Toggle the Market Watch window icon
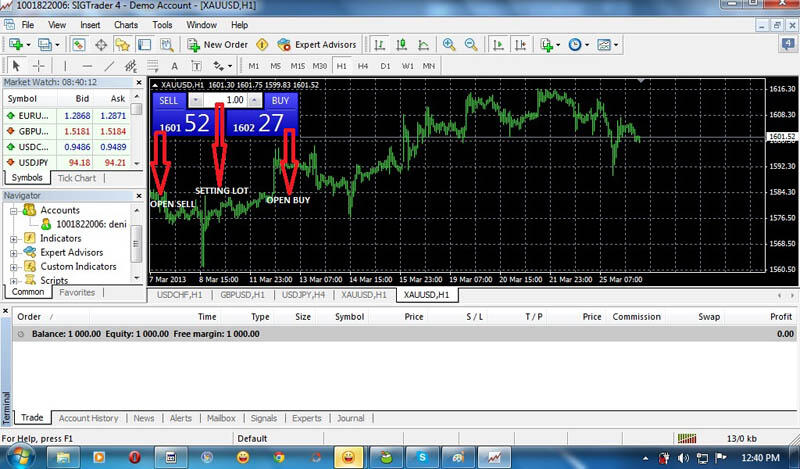 point(78,45)
